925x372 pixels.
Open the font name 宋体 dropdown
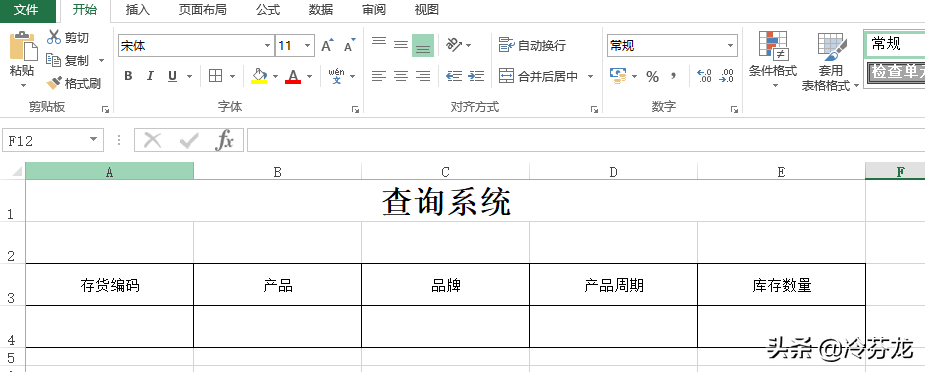tap(268, 46)
